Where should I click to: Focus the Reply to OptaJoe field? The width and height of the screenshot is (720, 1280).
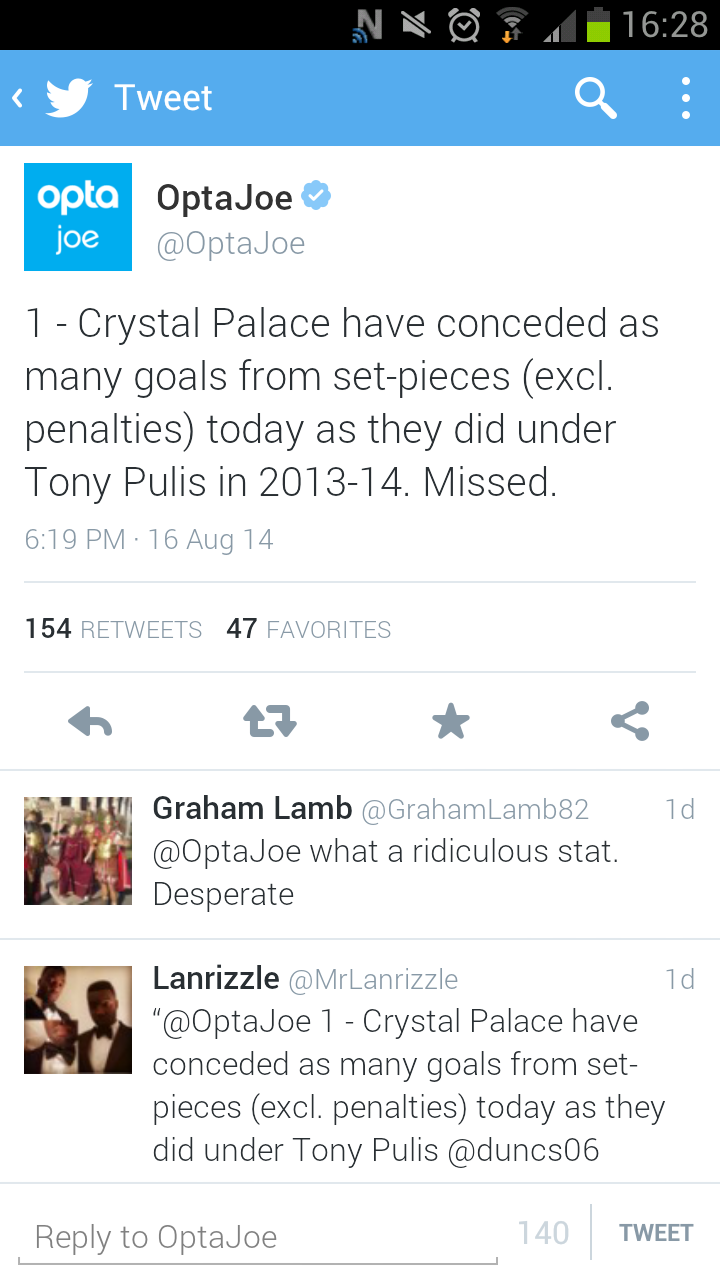coord(257,1237)
